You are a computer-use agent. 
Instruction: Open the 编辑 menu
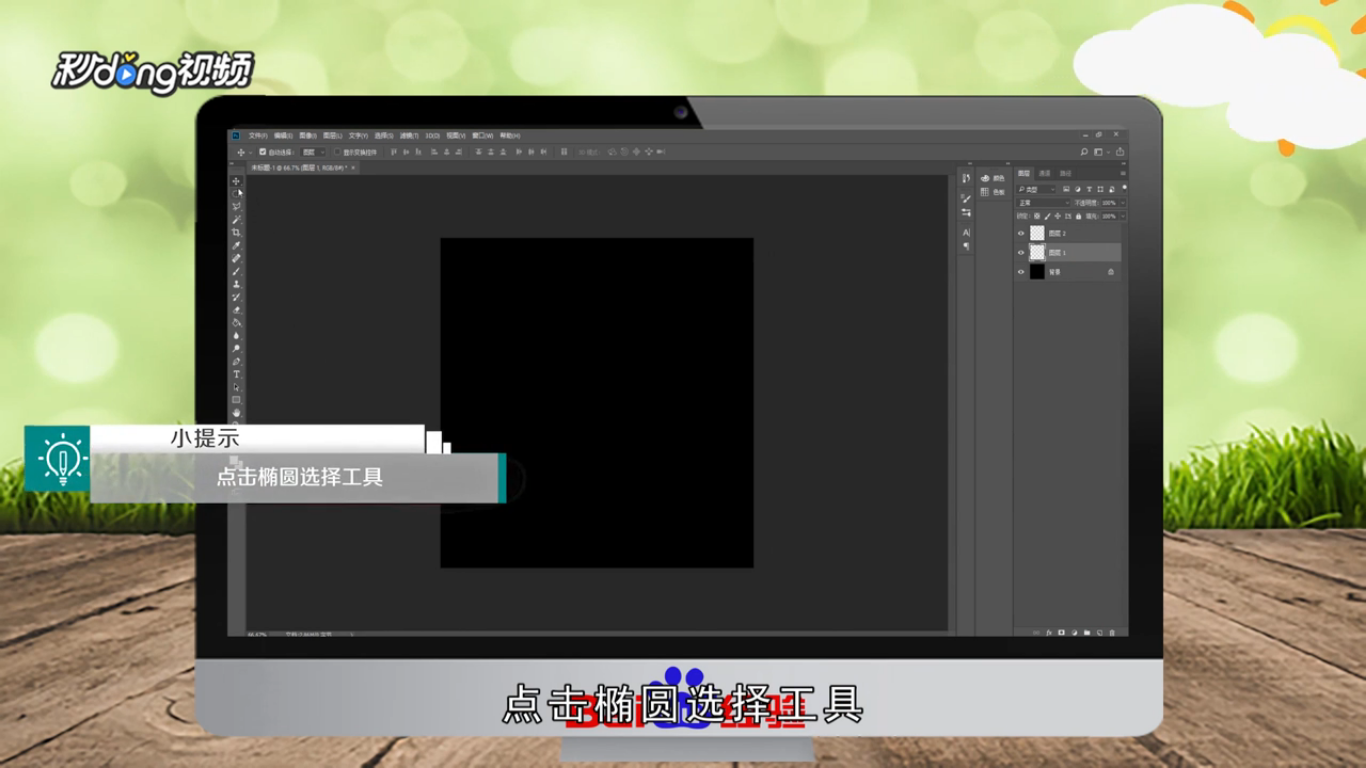(283, 136)
